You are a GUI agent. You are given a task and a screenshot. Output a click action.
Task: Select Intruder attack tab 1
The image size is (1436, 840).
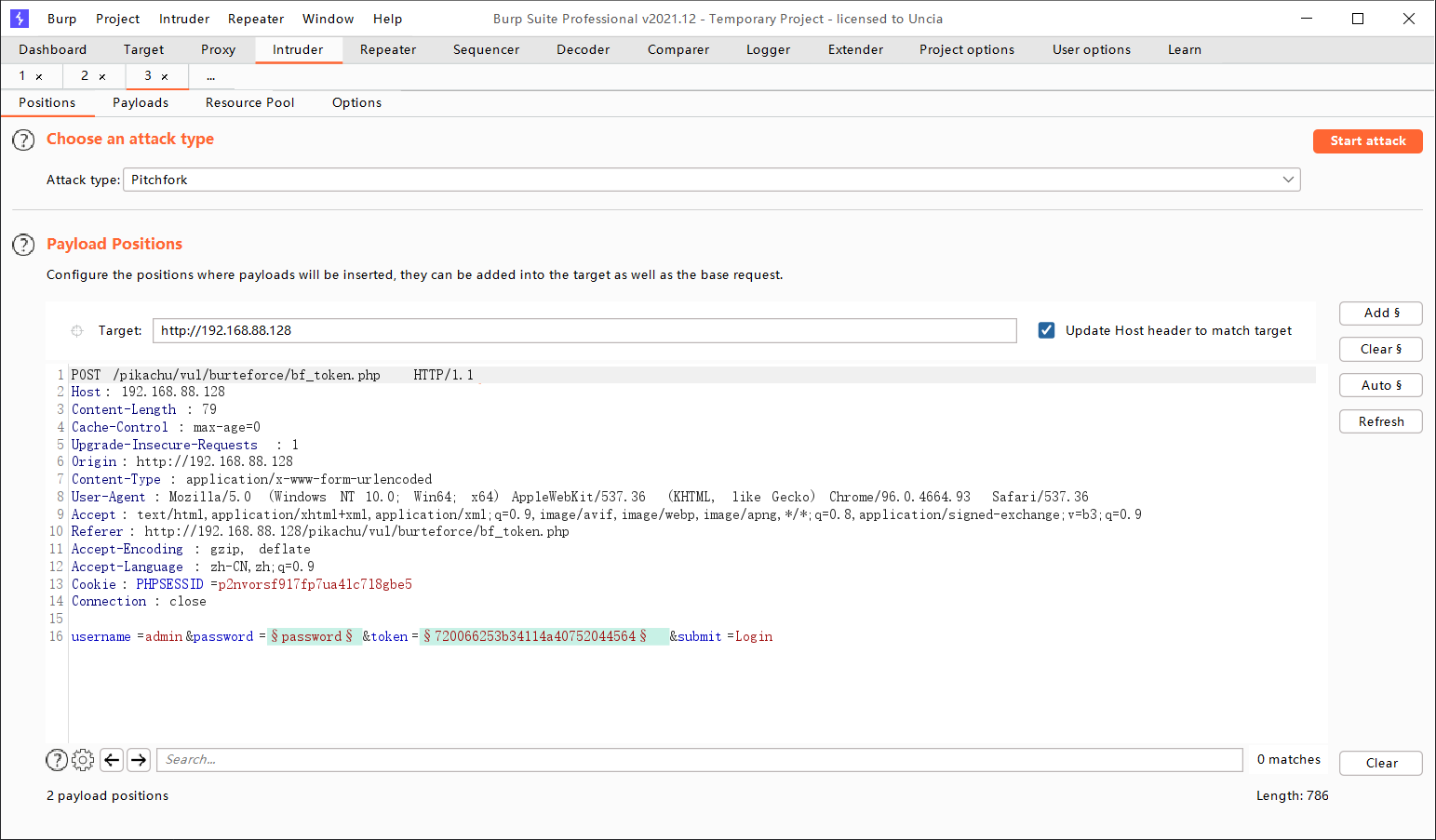coord(22,76)
